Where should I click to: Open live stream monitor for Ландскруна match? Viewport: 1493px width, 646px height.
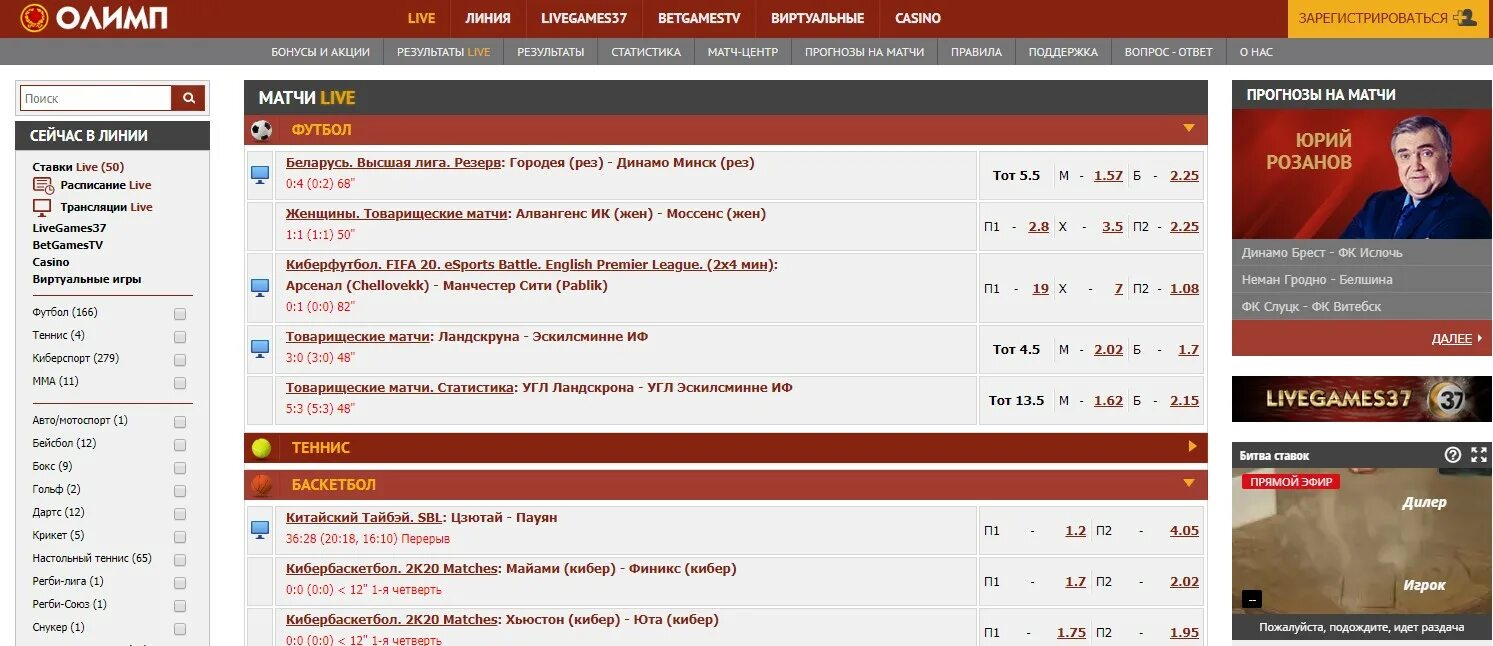pos(260,349)
